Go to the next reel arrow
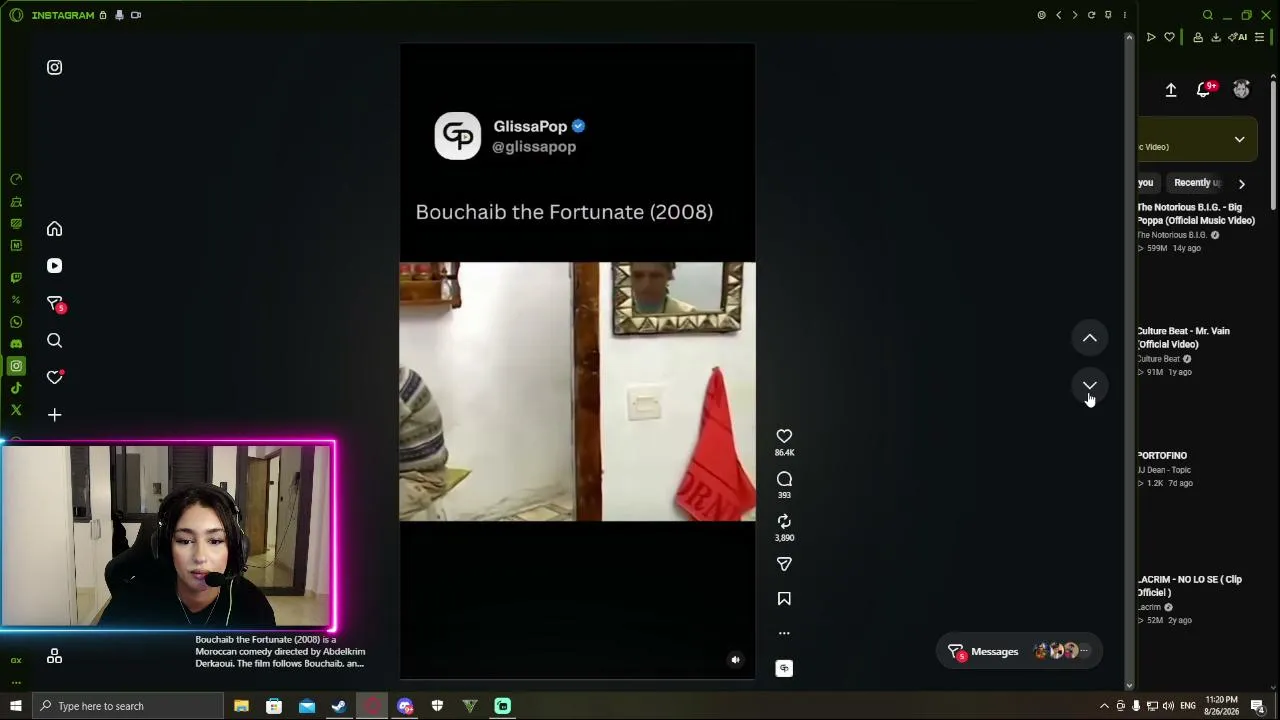 pos(1090,386)
